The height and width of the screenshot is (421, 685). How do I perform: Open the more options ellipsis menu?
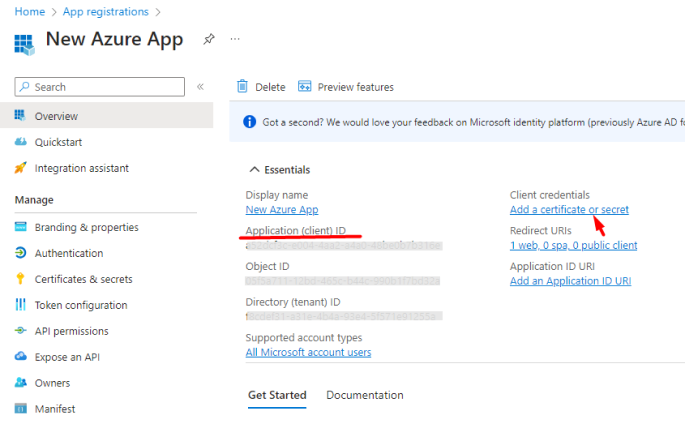235,39
